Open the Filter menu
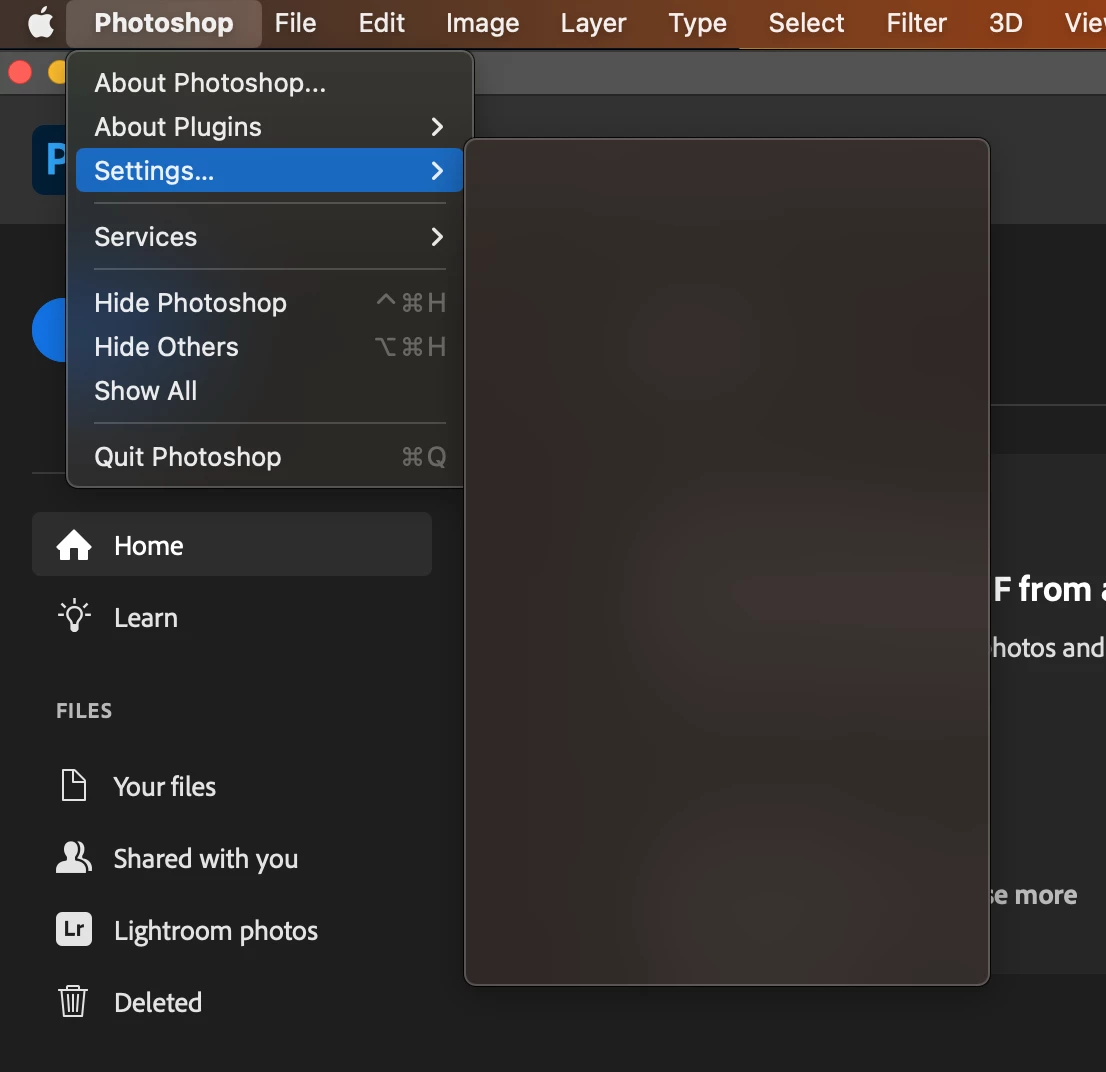This screenshot has height=1072, width=1106. 916,23
